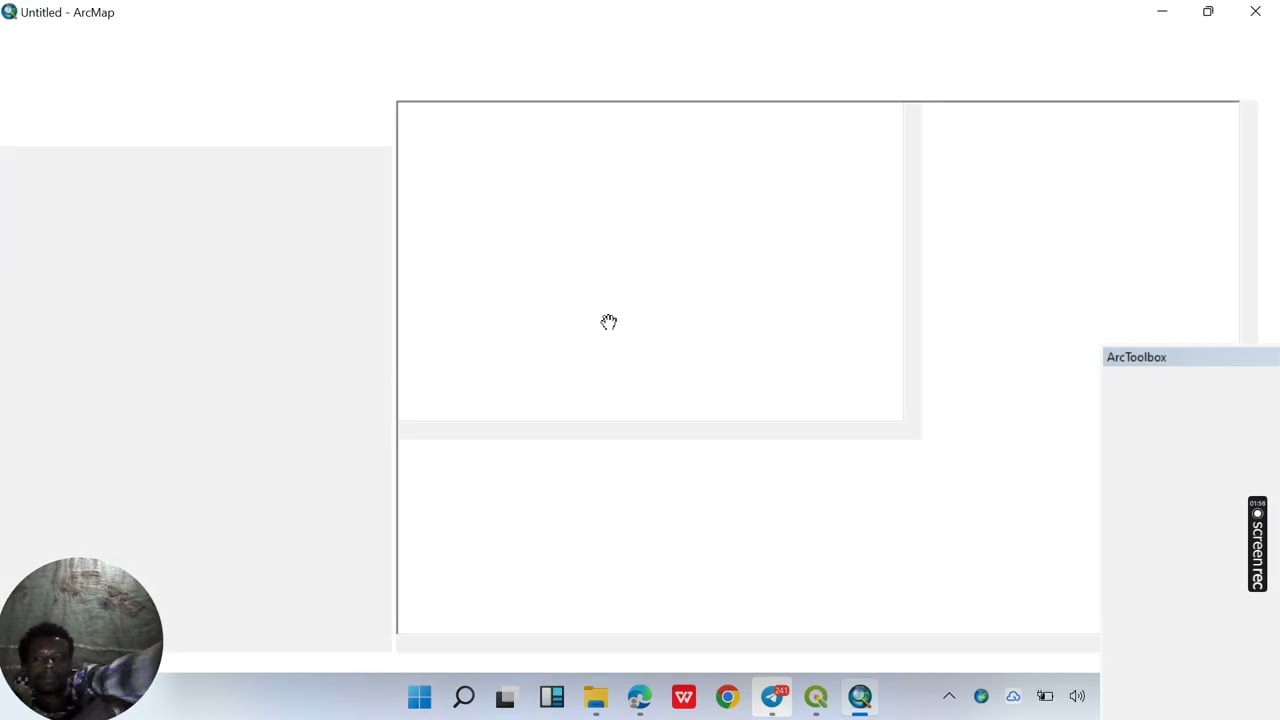Open taskbar Search
This screenshot has width=1280, height=720.
[463, 697]
